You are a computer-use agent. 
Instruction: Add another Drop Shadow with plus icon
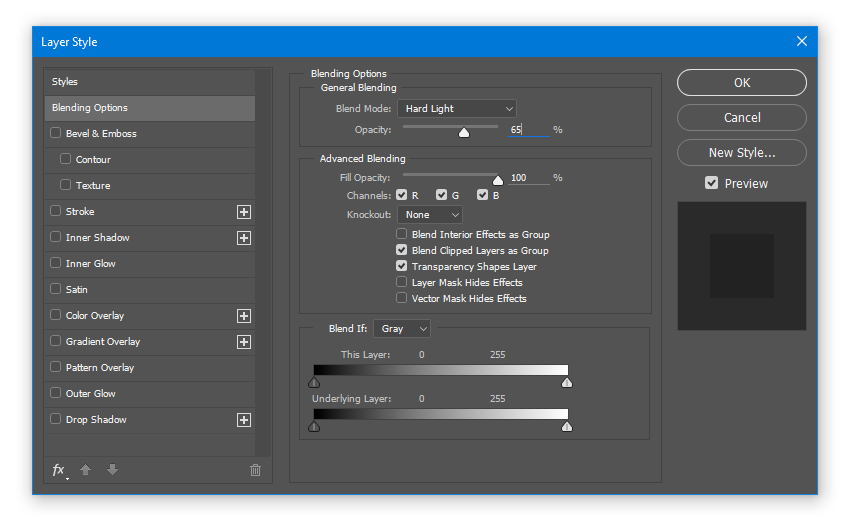pyautogui.click(x=244, y=420)
